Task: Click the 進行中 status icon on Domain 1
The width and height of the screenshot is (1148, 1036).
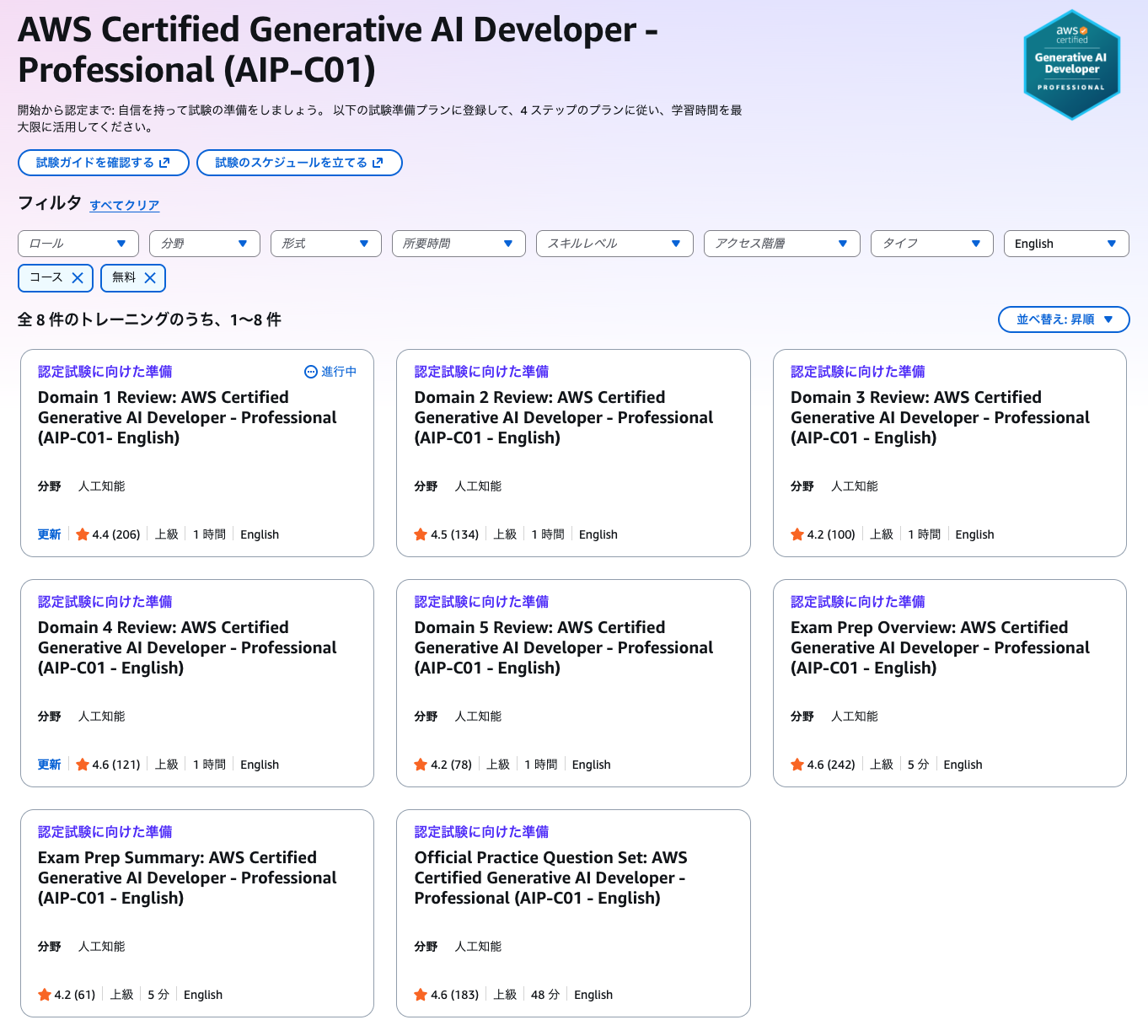Action: pyautogui.click(x=311, y=372)
